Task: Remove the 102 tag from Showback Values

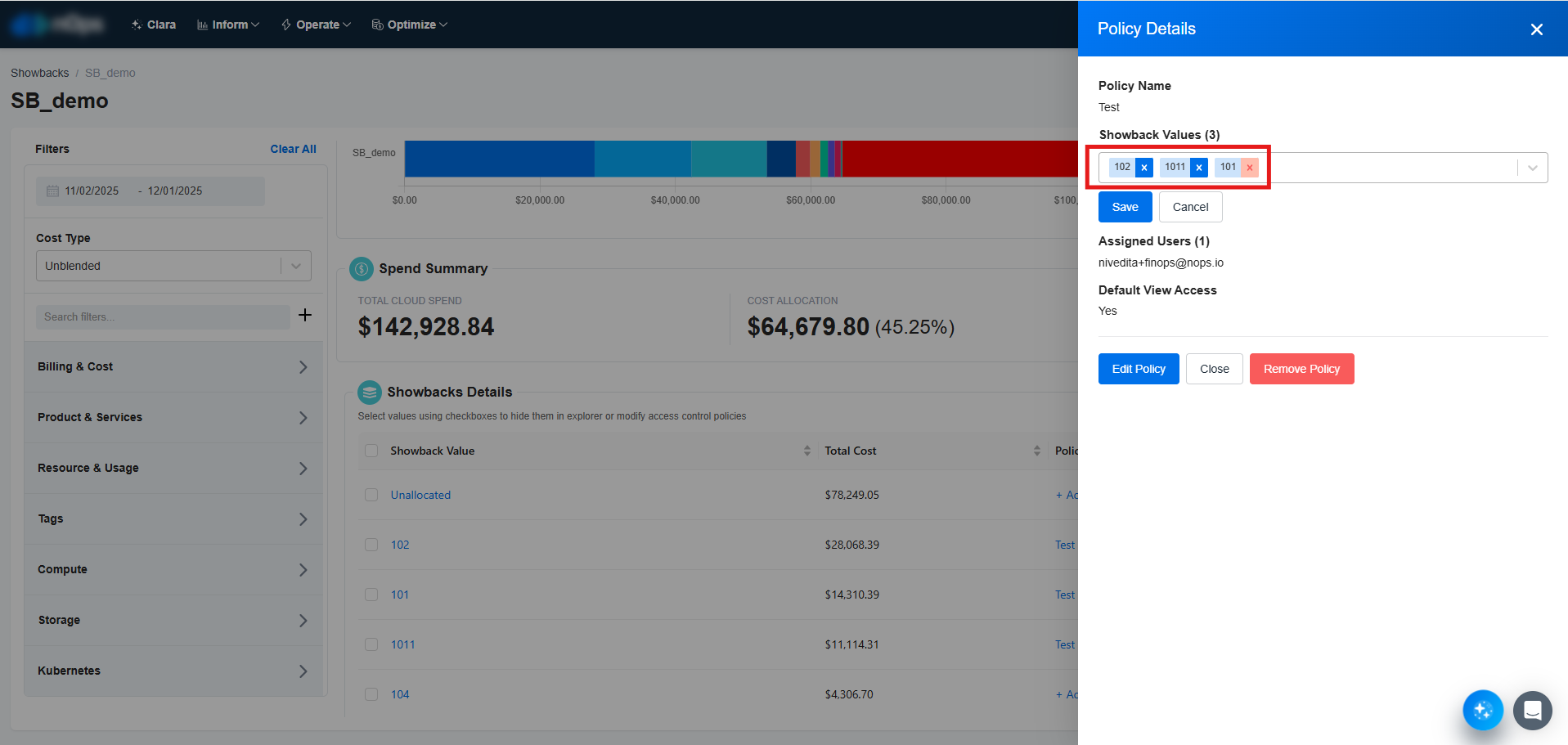Action: coord(1144,168)
